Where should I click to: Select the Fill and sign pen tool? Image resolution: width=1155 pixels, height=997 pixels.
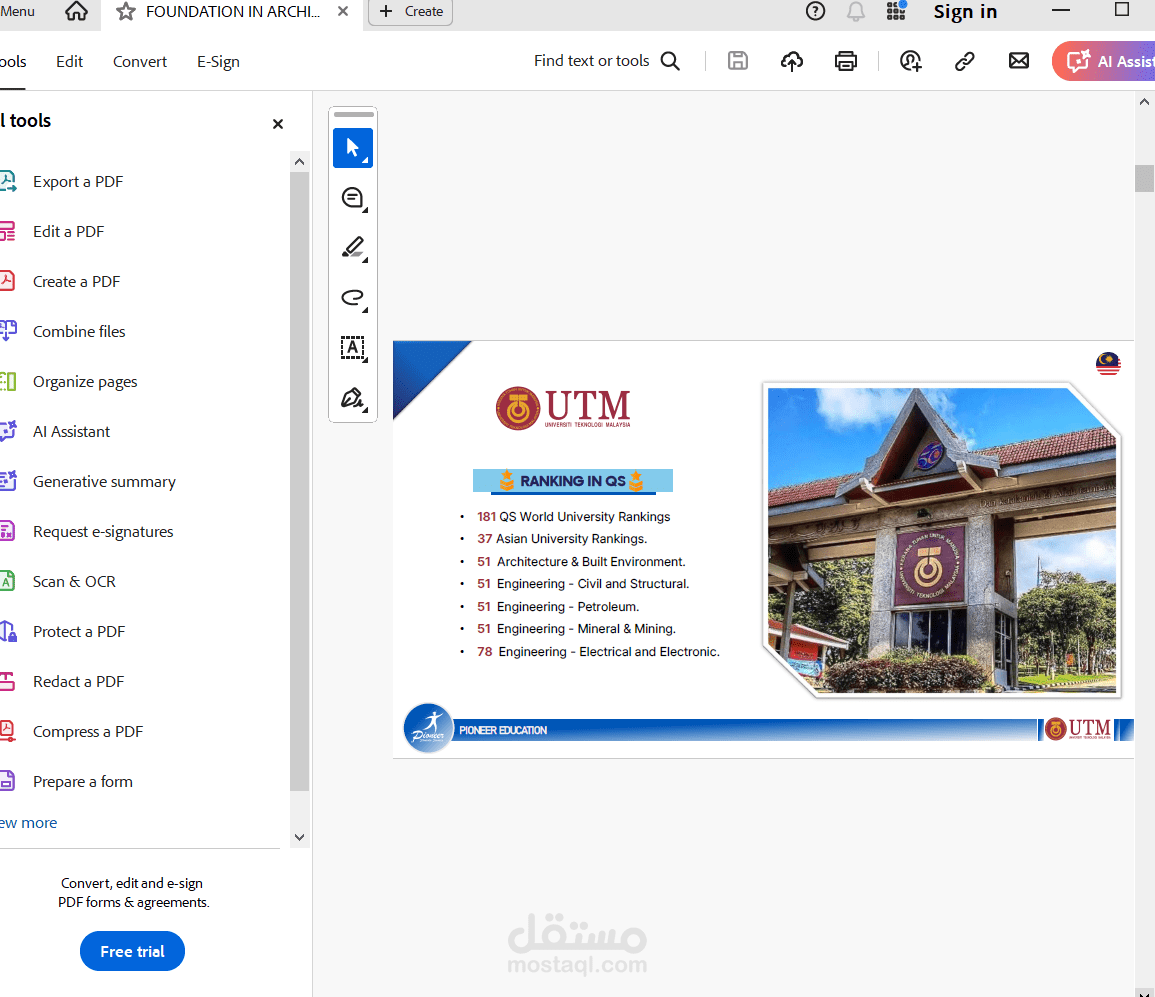click(353, 398)
